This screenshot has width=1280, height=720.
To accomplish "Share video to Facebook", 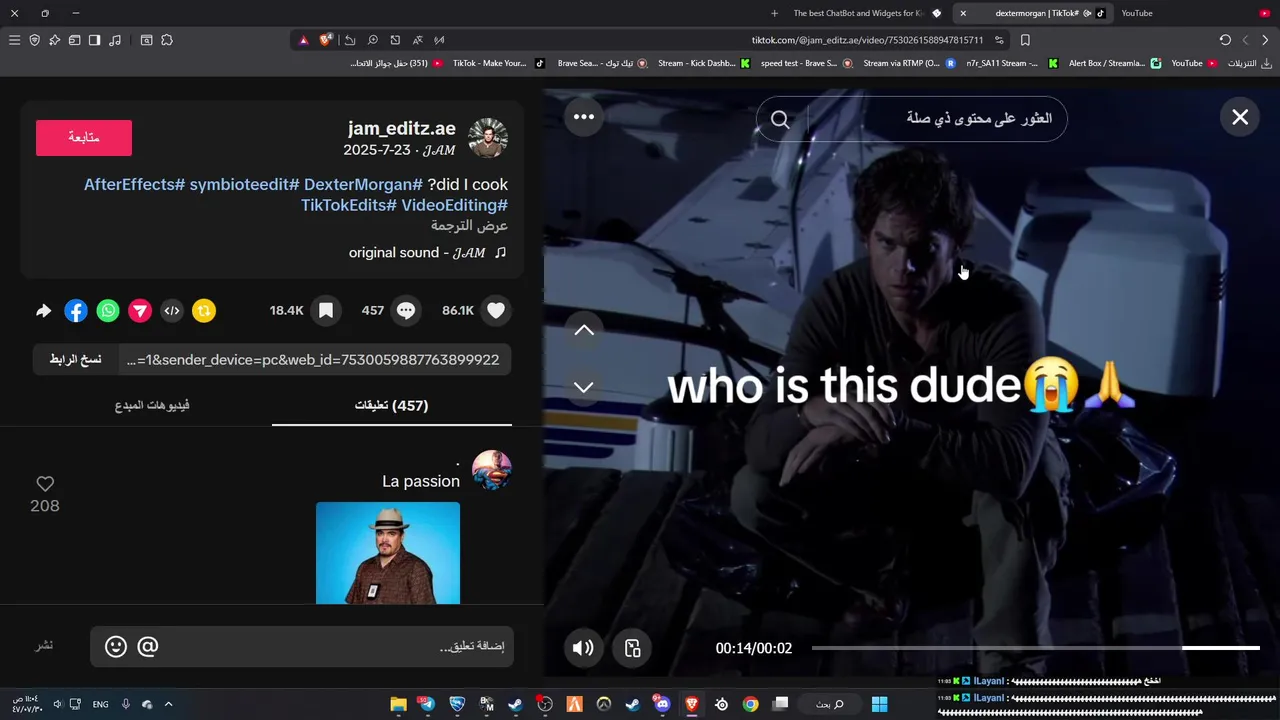I will [x=76, y=311].
